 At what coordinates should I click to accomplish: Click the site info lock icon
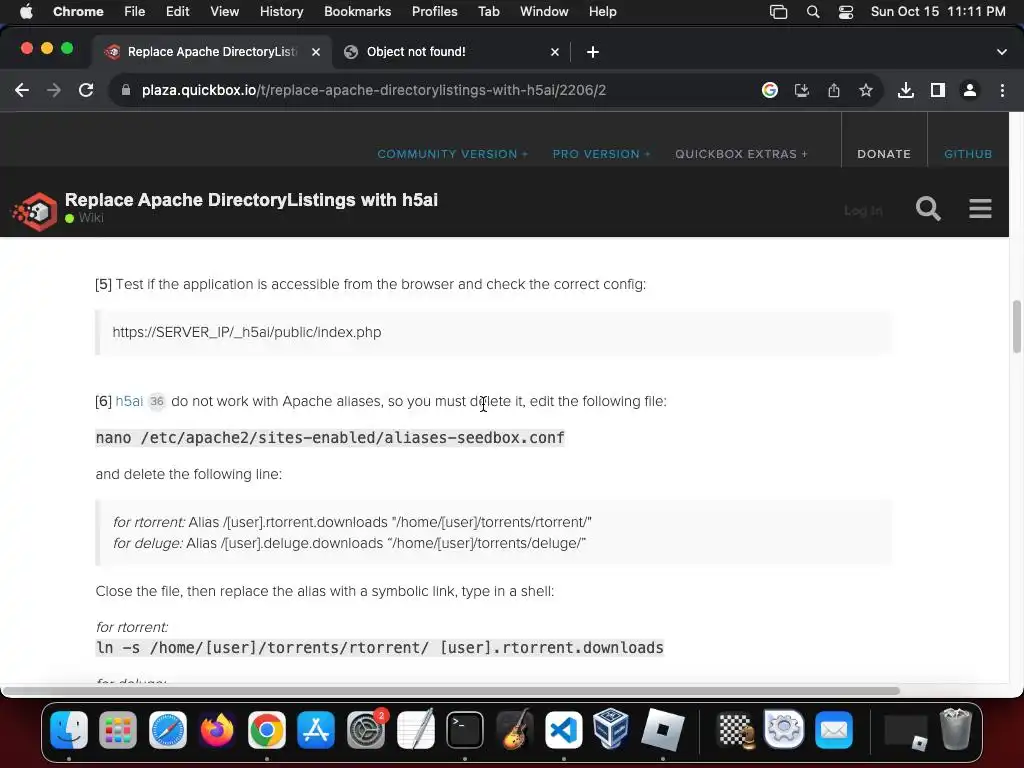(126, 90)
